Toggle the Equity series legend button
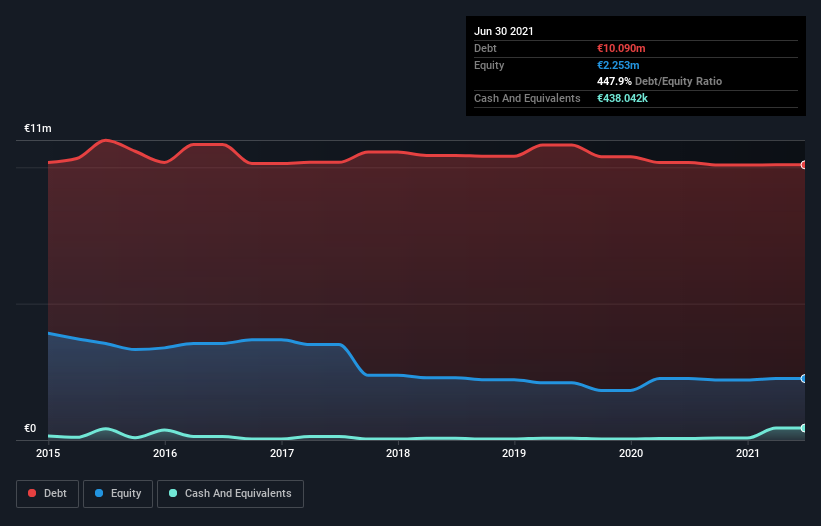This screenshot has width=821, height=526. 118,494
